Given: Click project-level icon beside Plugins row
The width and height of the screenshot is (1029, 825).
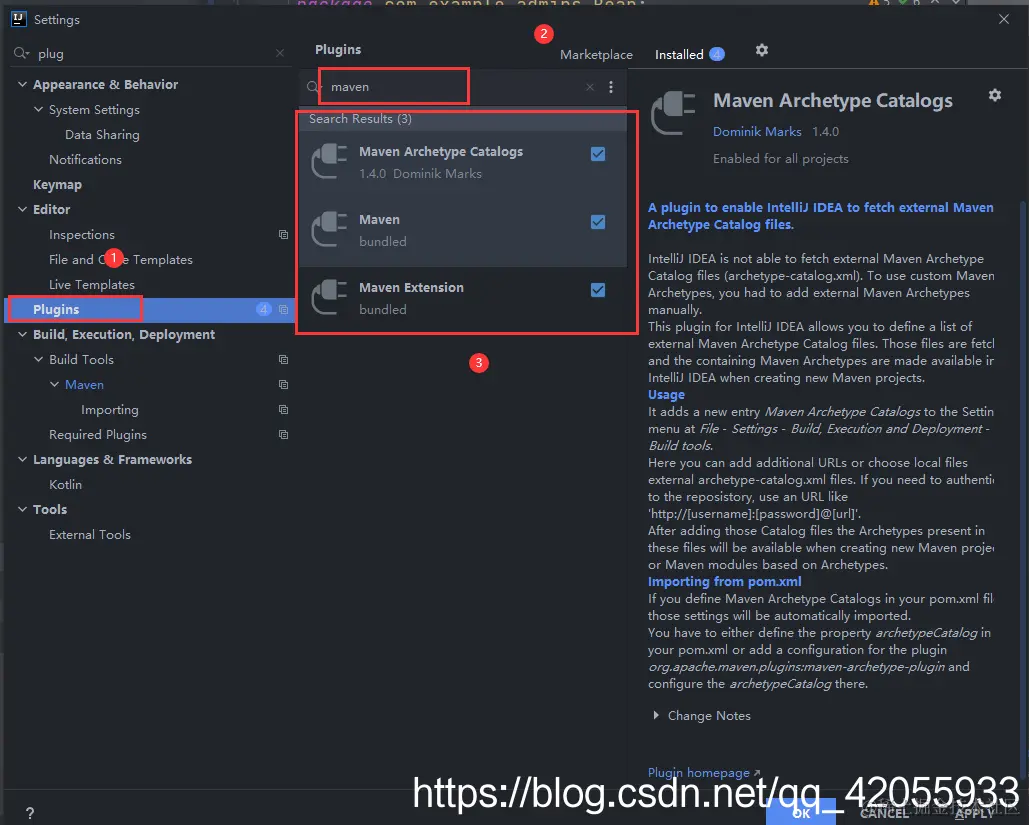Looking at the screenshot, I should pos(284,309).
